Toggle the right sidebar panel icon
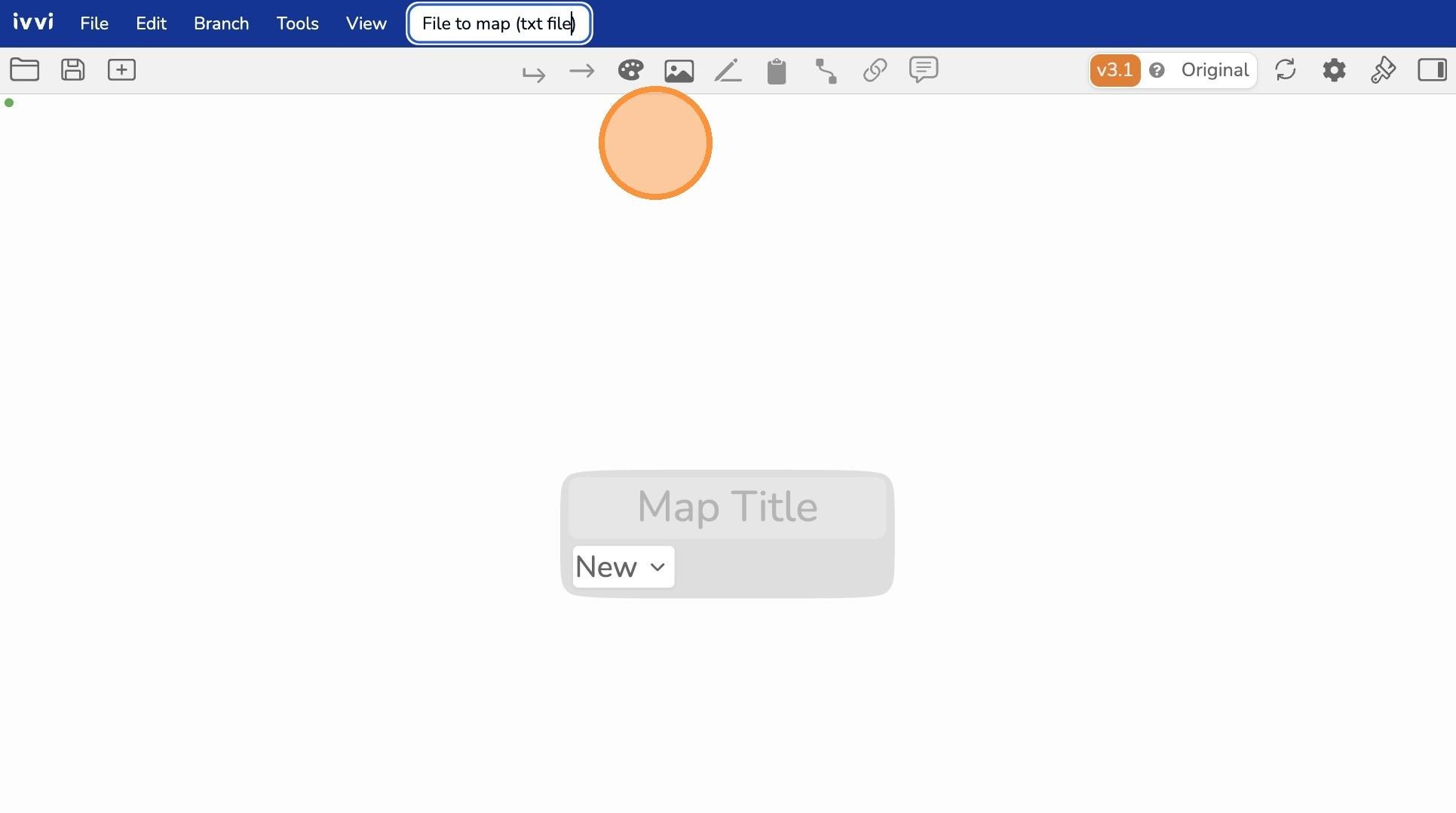 pyautogui.click(x=1432, y=70)
